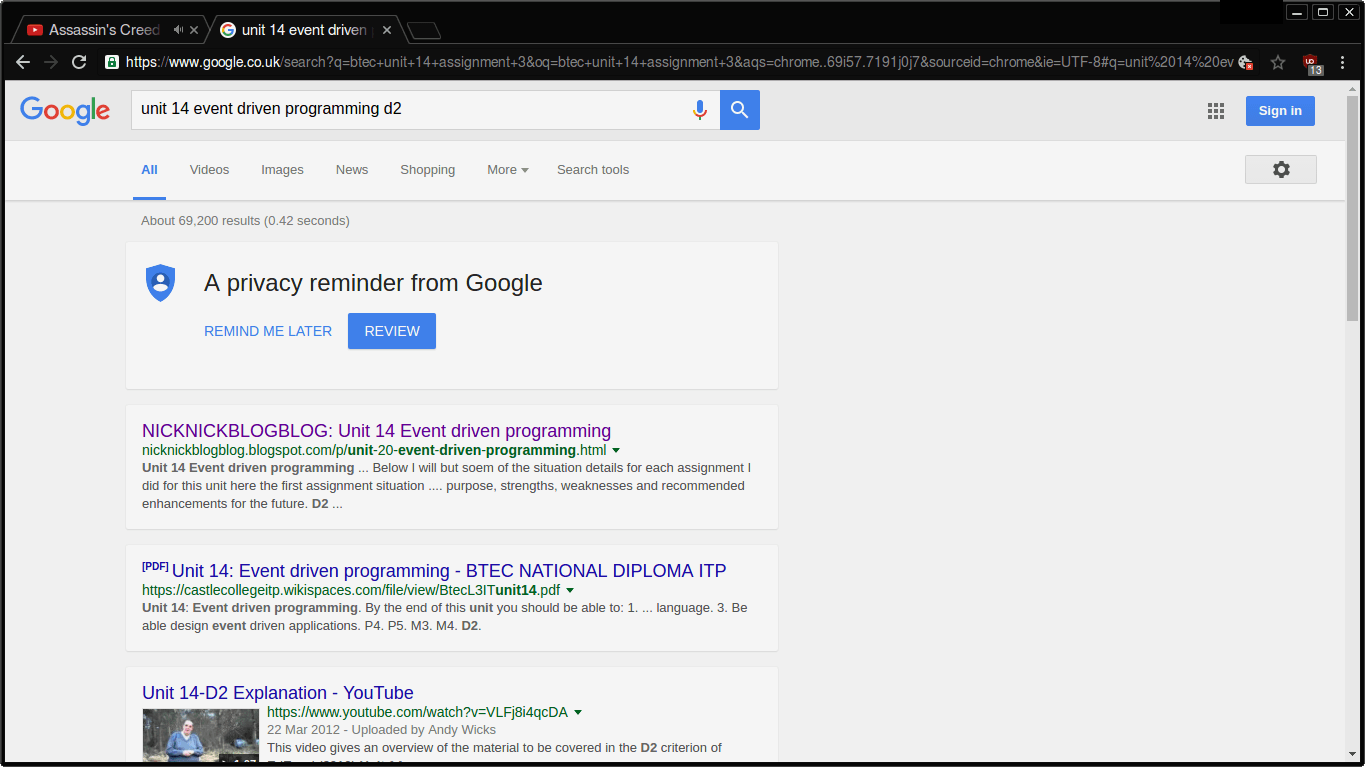1365x767 pixels.
Task: Click the blue search magnifier button
Action: (x=740, y=110)
